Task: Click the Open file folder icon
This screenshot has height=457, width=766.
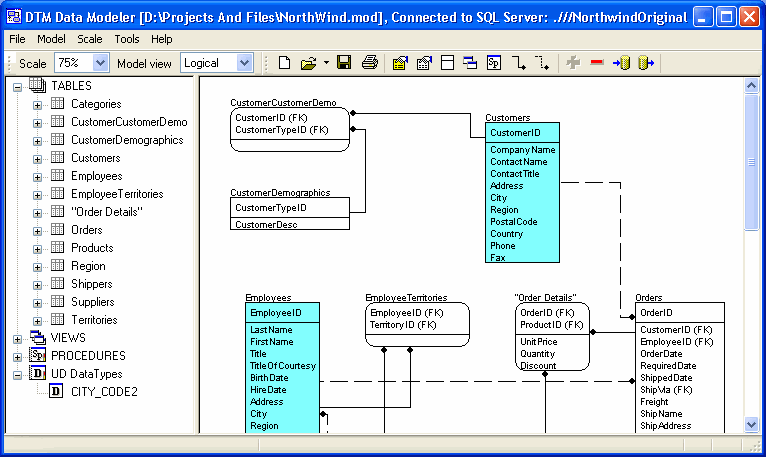Action: coord(308,63)
